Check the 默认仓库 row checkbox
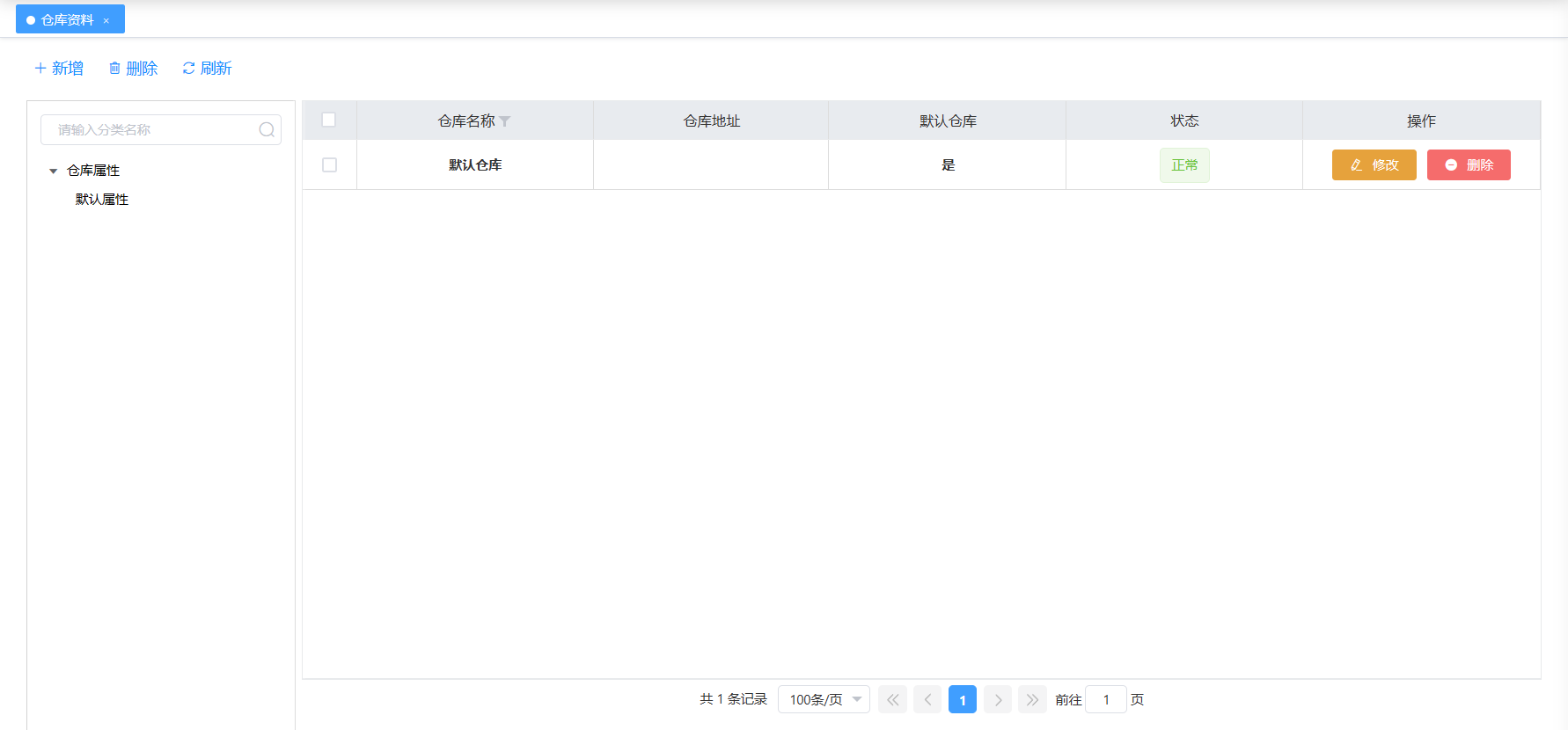 (330, 165)
